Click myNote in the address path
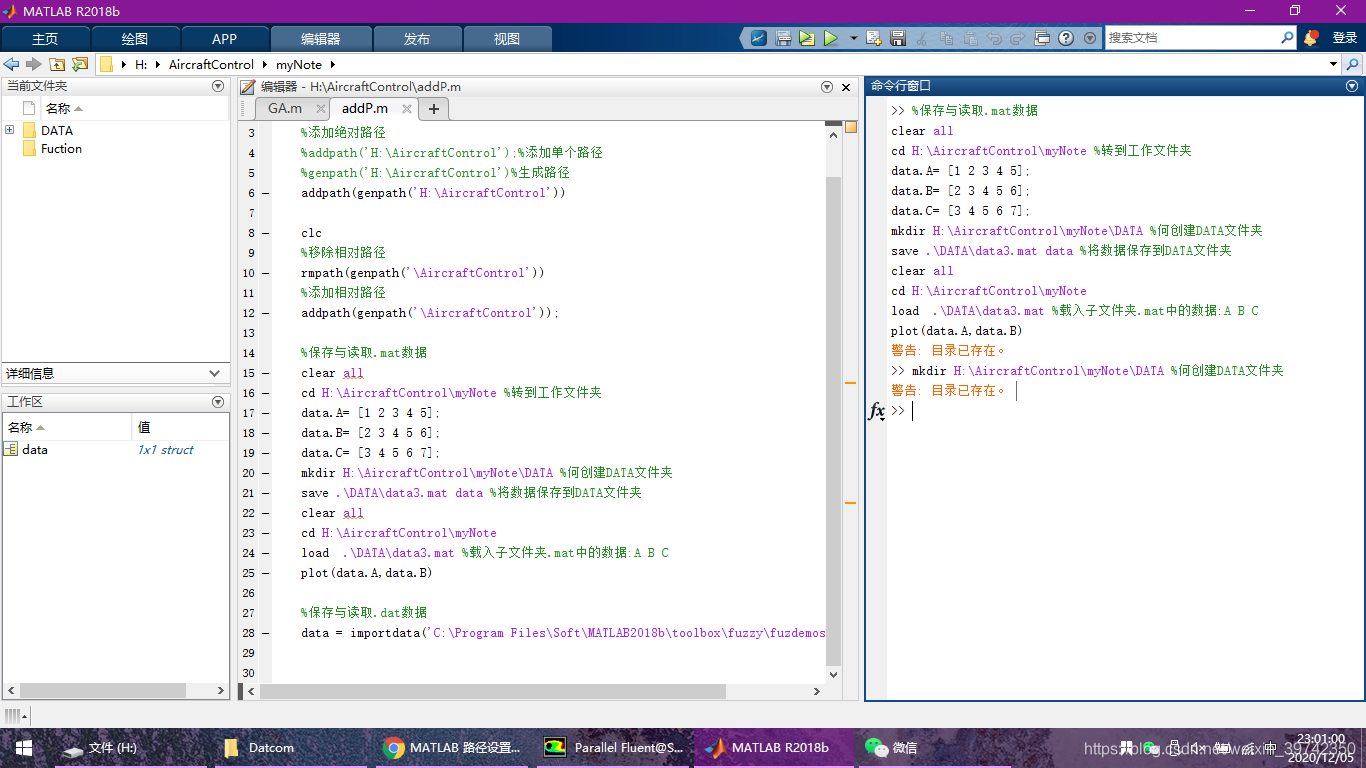The image size is (1366, 768). click(x=299, y=64)
